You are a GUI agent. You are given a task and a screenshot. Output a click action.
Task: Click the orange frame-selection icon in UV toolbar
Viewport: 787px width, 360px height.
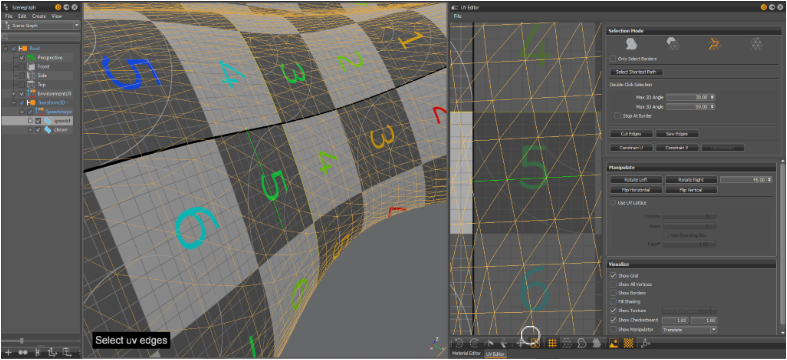coord(535,343)
